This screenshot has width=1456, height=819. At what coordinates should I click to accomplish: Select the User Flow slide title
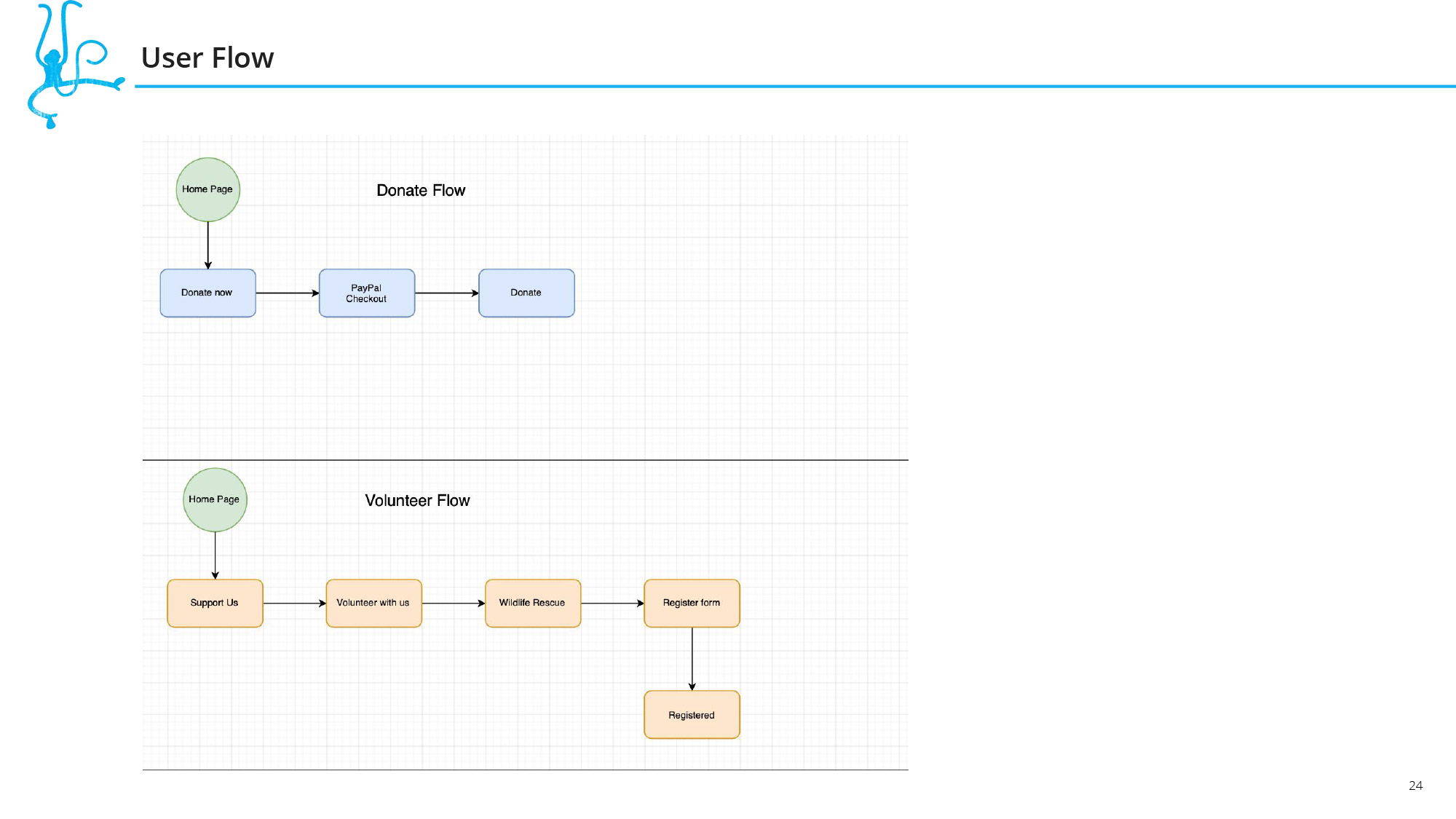(207, 58)
